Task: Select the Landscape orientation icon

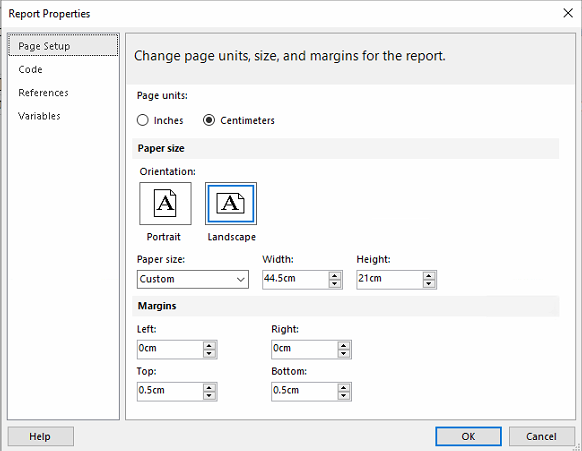Action: point(231,203)
